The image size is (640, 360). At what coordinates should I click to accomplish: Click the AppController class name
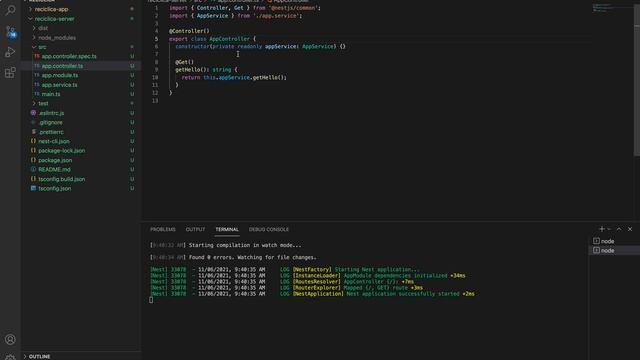point(229,39)
